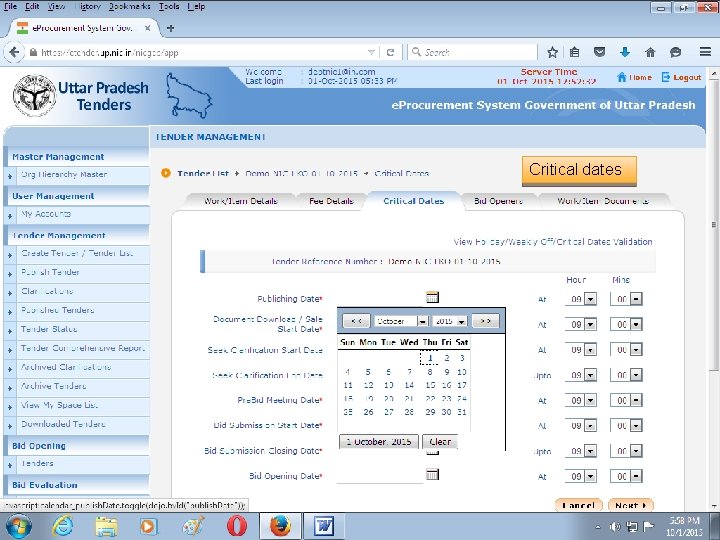Open the bookmarks list icon in toolbar
The image size is (720, 540).
574,52
